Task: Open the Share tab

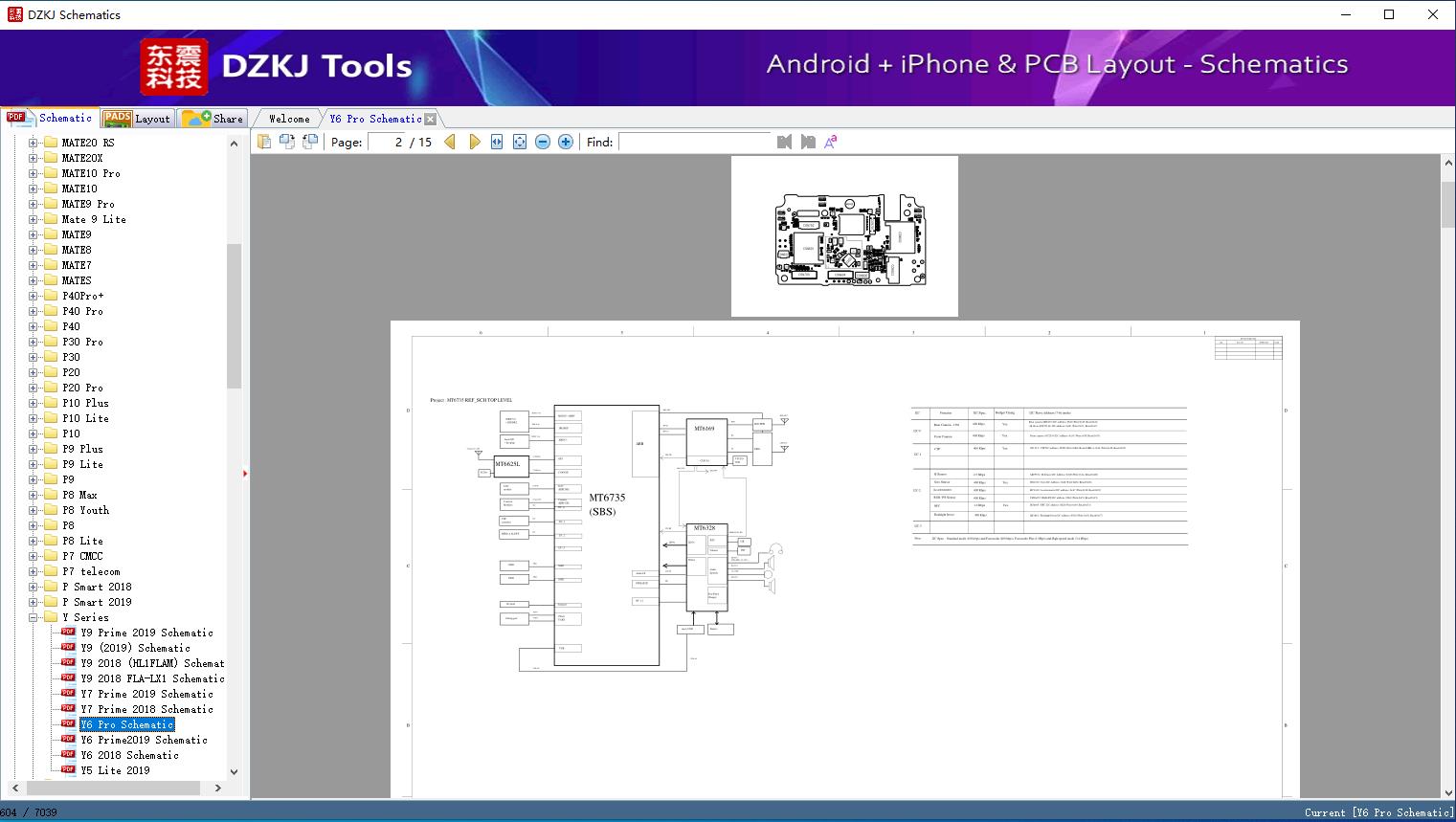Action: click(x=214, y=119)
